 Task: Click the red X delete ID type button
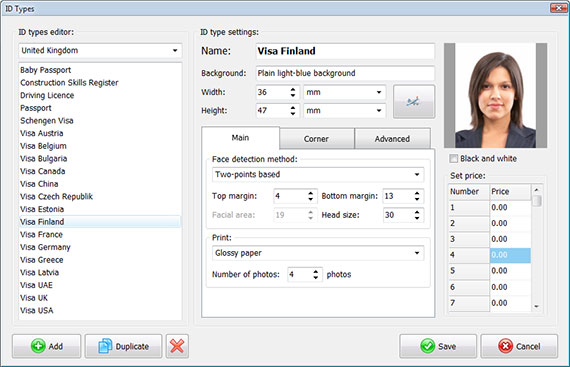click(x=177, y=346)
